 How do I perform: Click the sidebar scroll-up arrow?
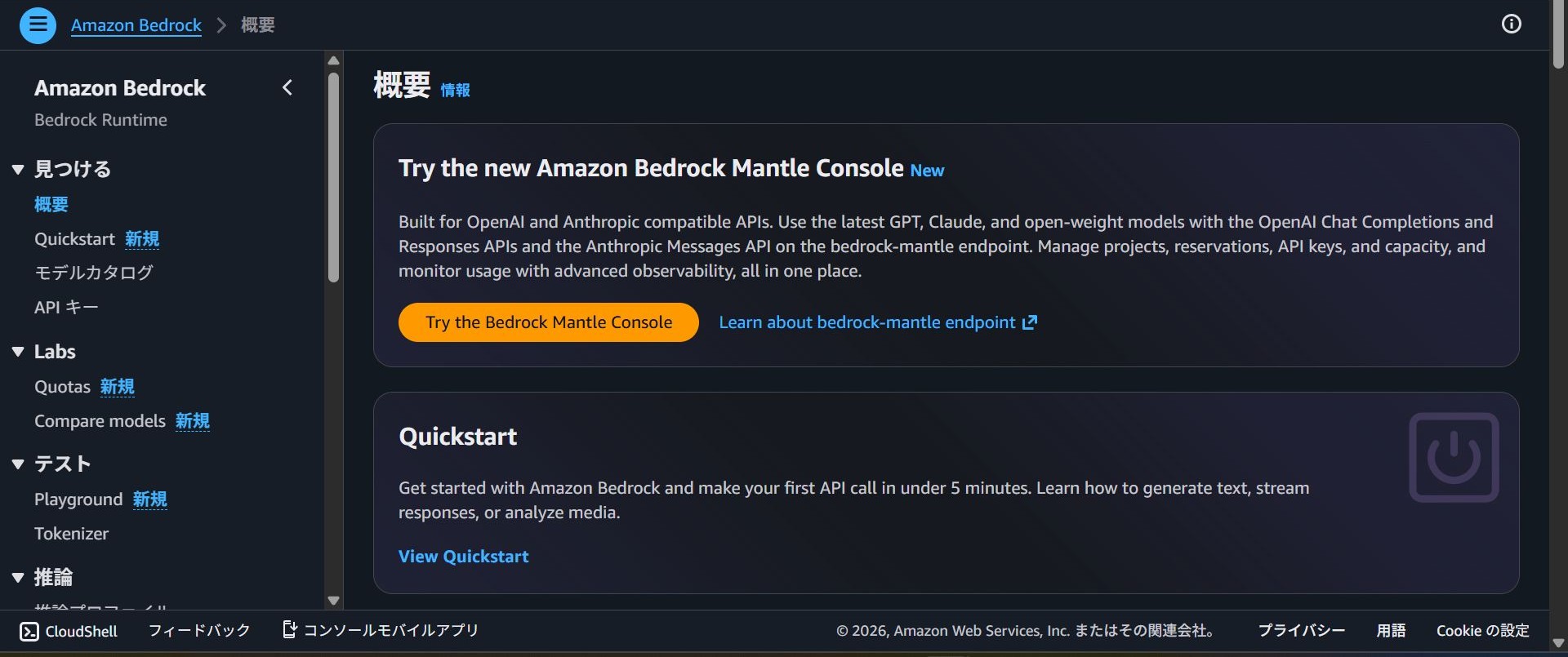coord(333,60)
